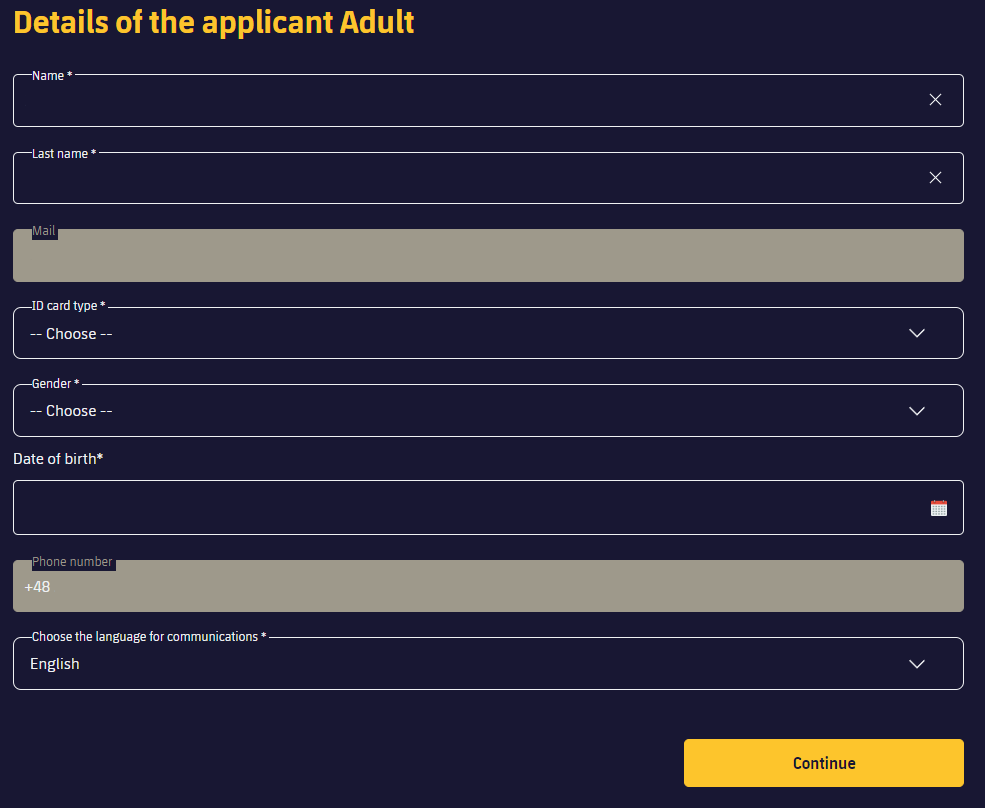Click the Gender chevron arrow

pyautogui.click(x=917, y=411)
